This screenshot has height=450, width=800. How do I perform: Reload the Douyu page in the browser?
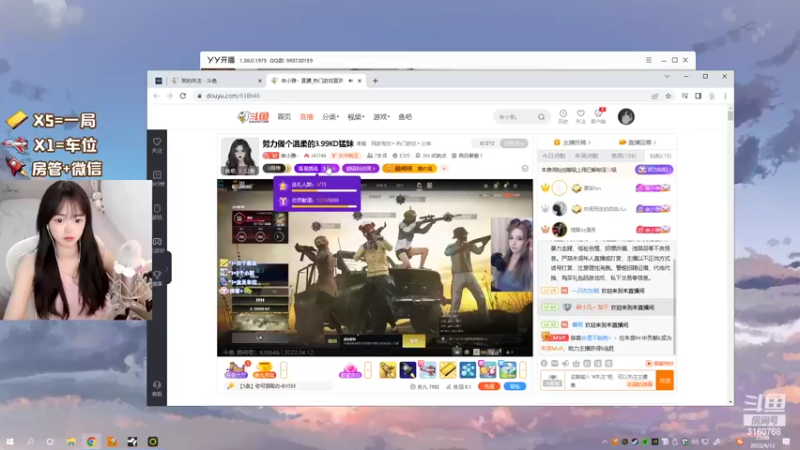pos(183,96)
